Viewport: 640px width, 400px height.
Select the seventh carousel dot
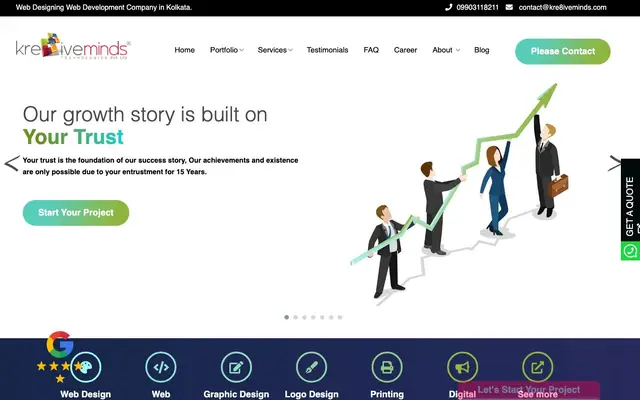(340, 317)
